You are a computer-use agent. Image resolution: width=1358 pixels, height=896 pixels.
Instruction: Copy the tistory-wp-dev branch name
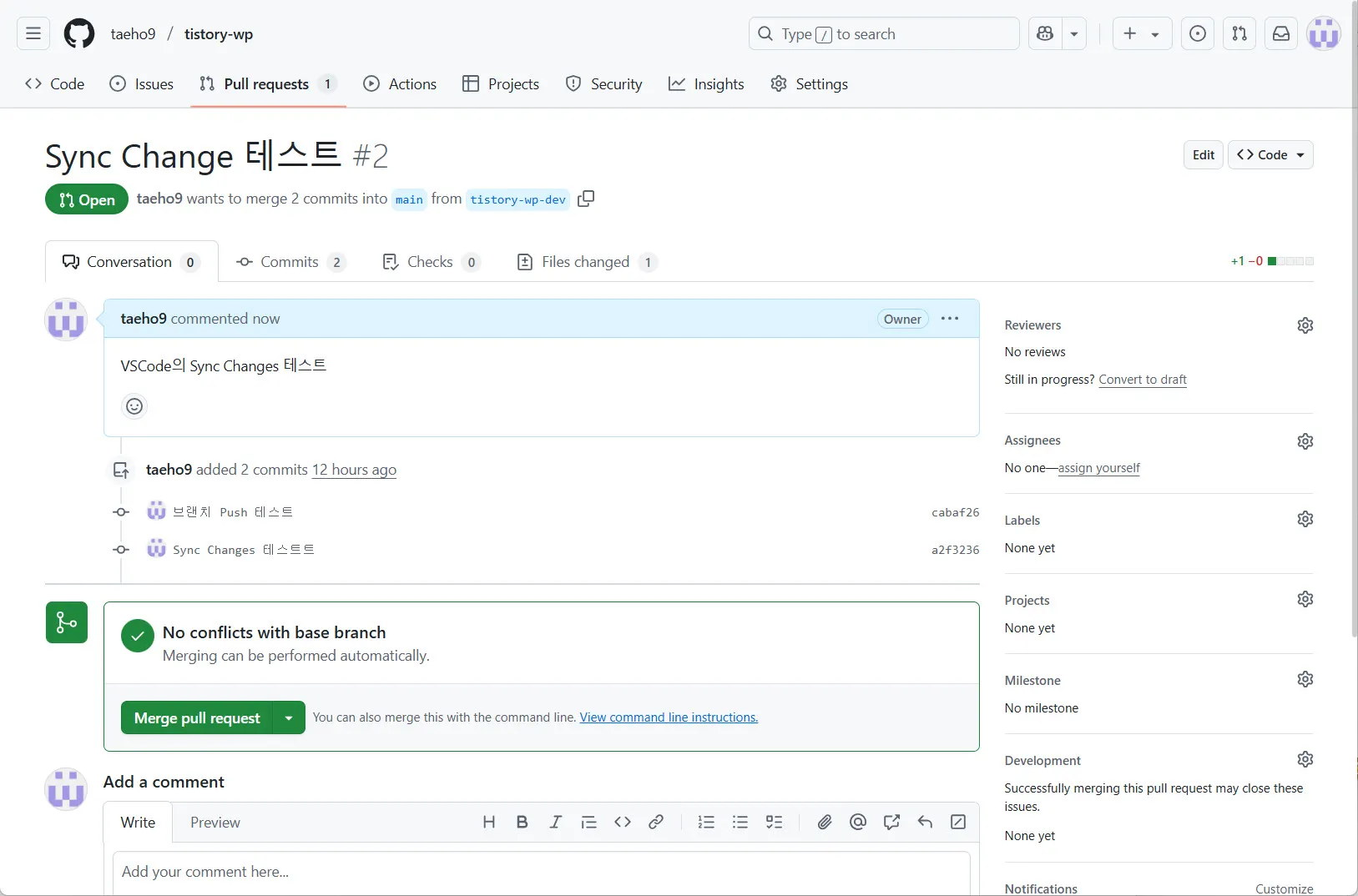pyautogui.click(x=586, y=199)
